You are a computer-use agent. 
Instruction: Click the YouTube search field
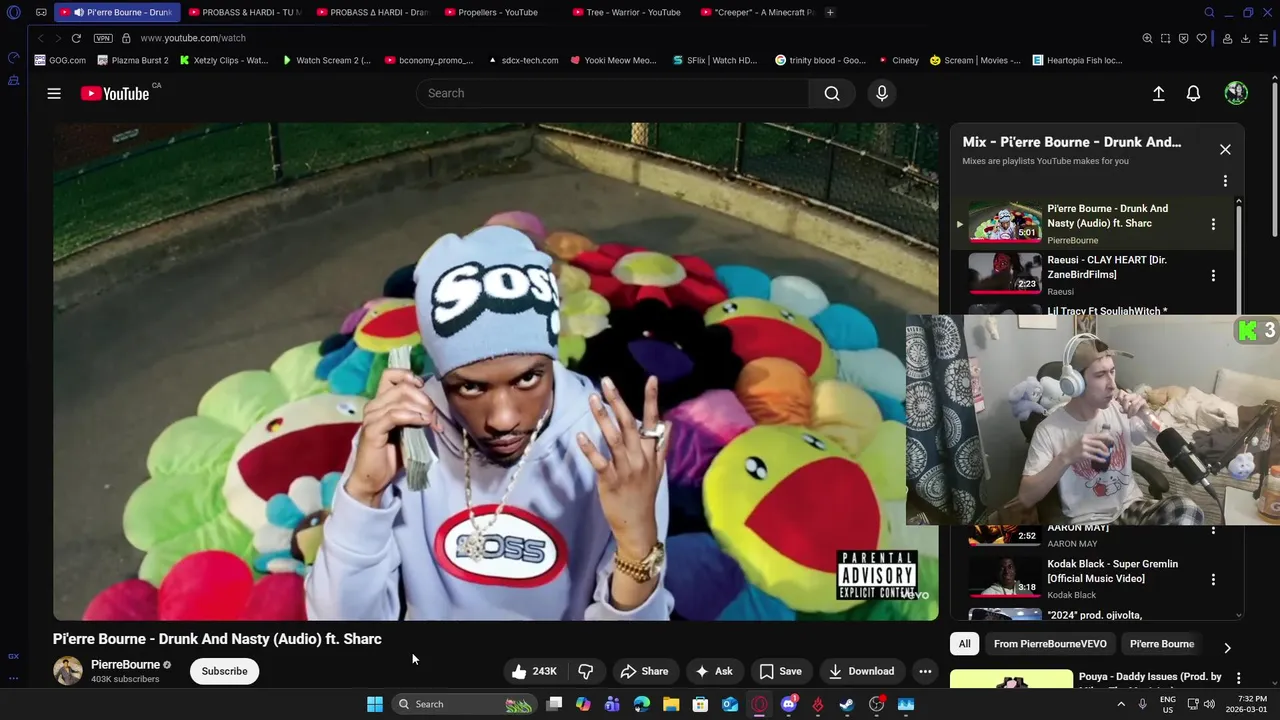click(612, 93)
